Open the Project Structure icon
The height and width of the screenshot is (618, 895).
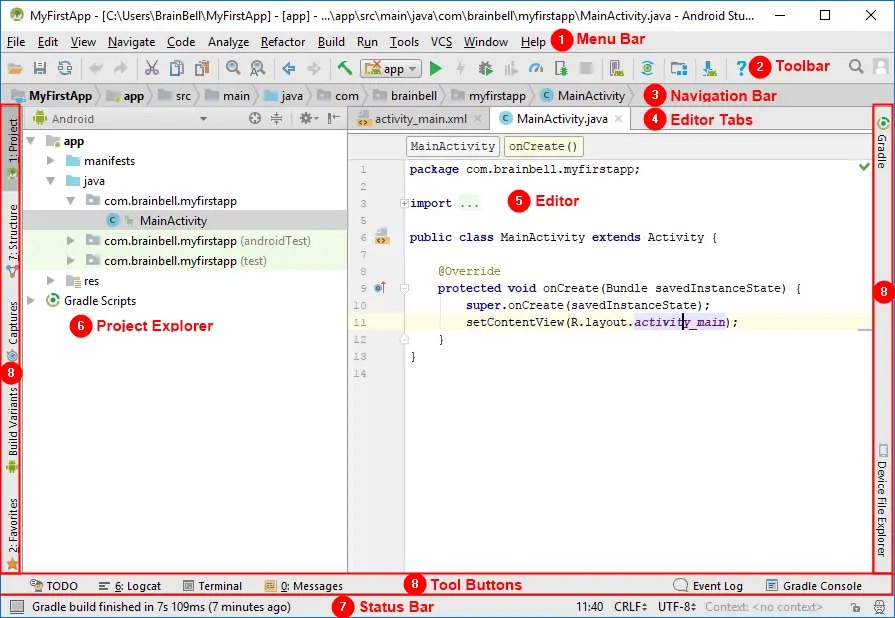[x=679, y=69]
